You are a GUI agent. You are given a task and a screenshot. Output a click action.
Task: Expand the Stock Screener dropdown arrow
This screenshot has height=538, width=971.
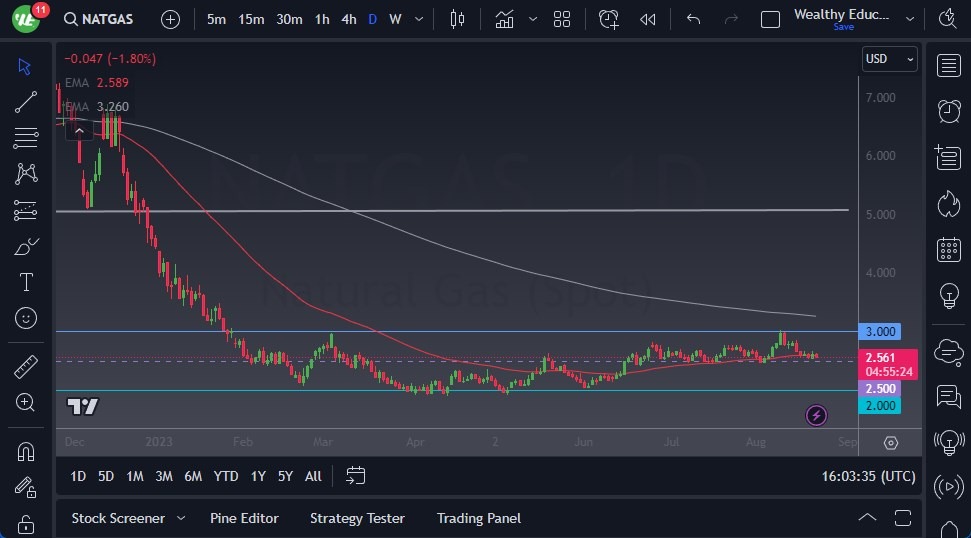[181, 518]
